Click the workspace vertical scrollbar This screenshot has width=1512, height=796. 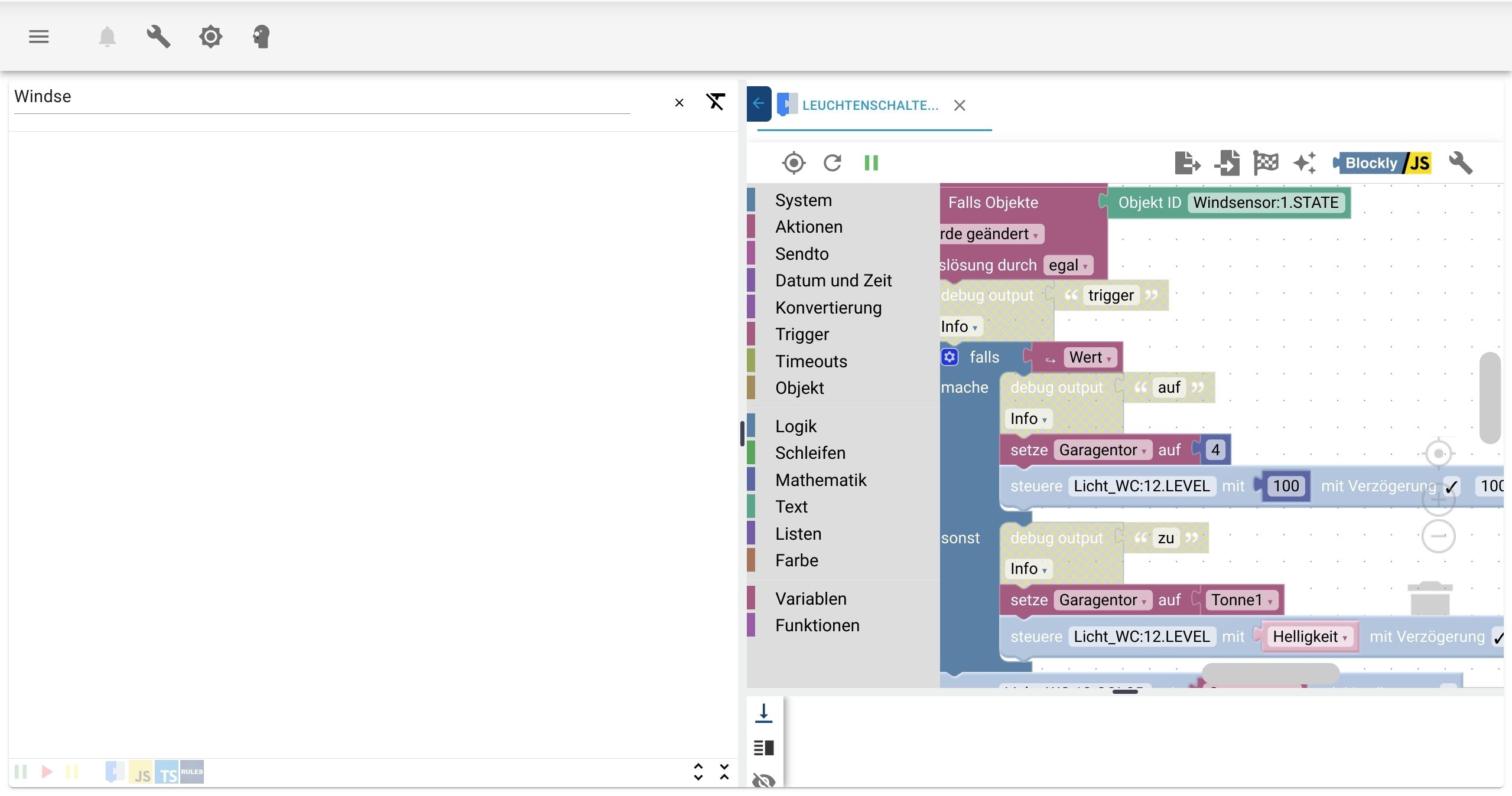coord(1490,397)
